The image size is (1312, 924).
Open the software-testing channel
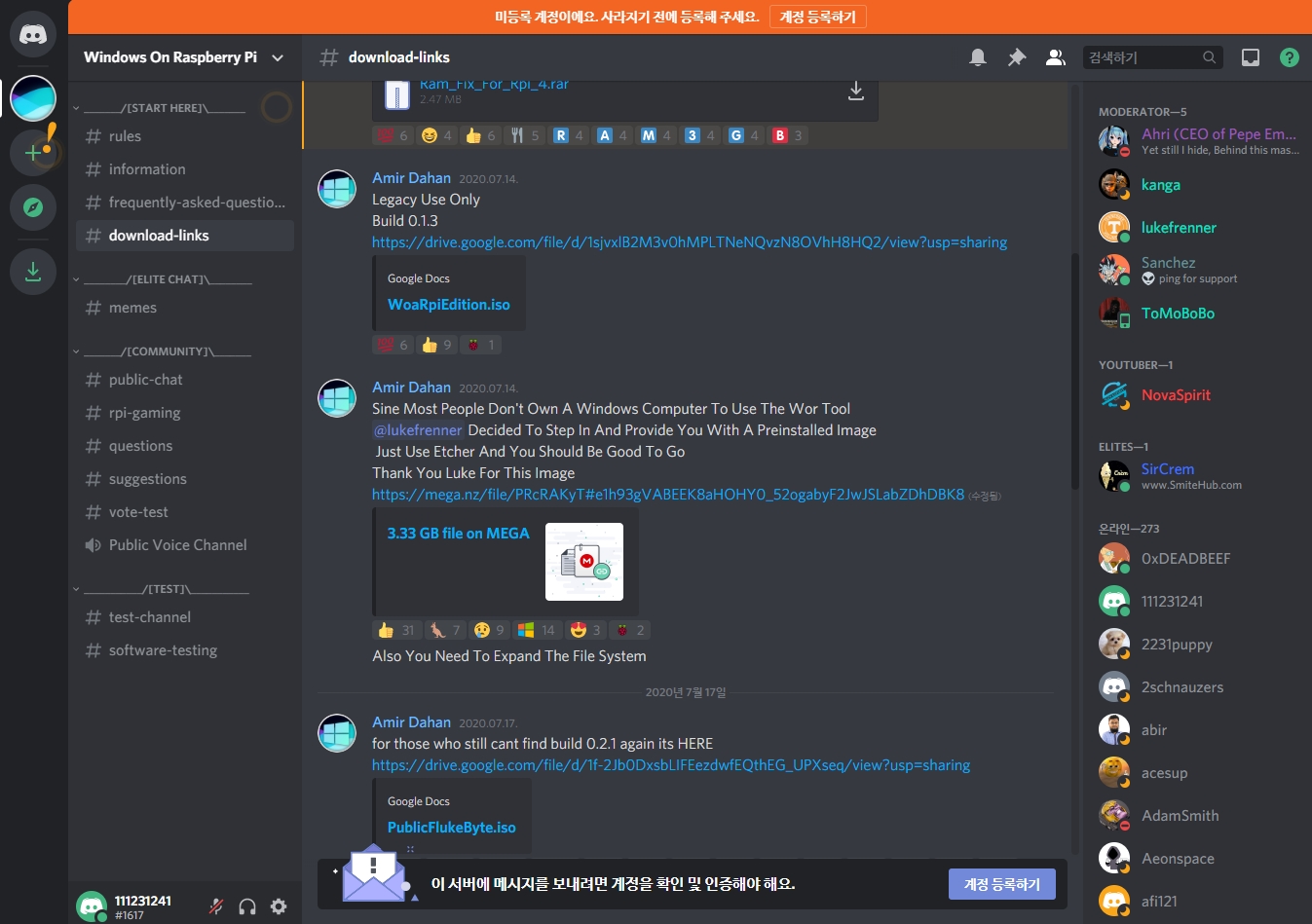pyautogui.click(x=185, y=650)
